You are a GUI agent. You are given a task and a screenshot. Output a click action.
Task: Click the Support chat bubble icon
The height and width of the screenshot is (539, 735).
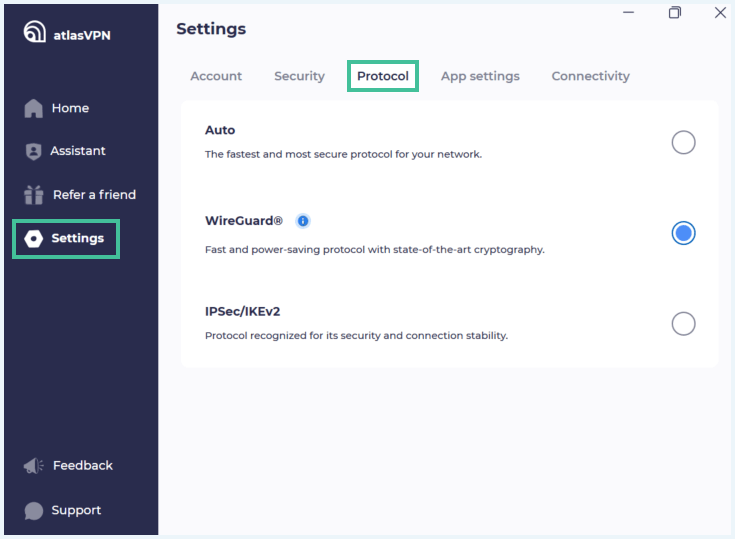pyautogui.click(x=34, y=510)
